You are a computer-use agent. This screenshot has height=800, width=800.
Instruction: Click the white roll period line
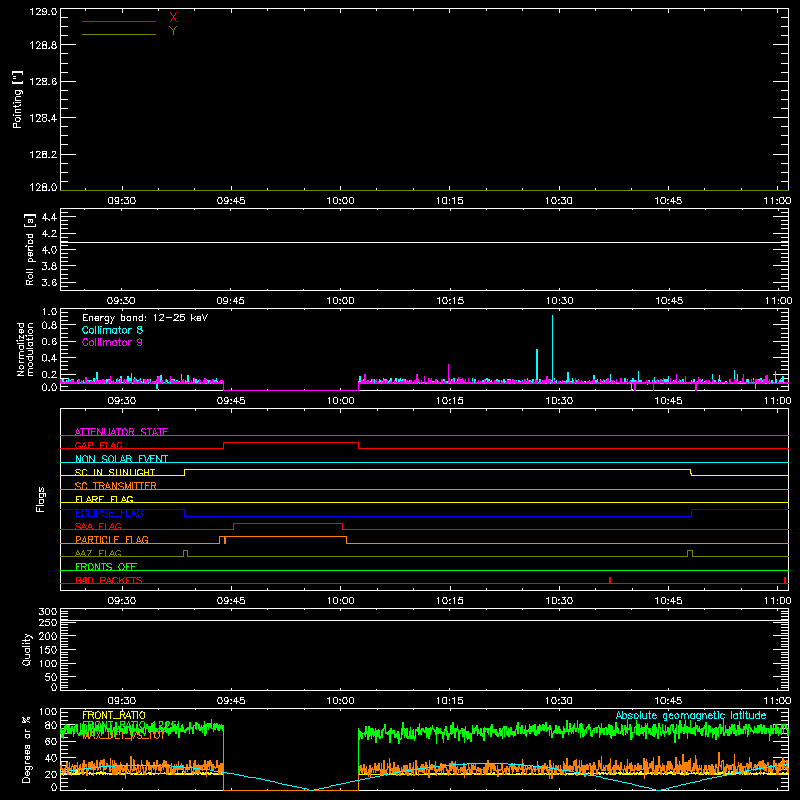(424, 242)
